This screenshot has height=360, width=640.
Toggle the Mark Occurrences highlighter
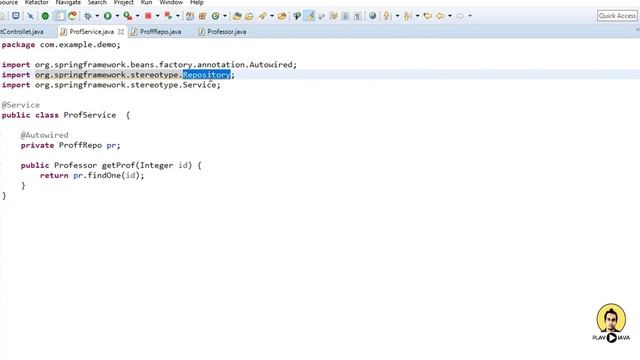point(310,16)
